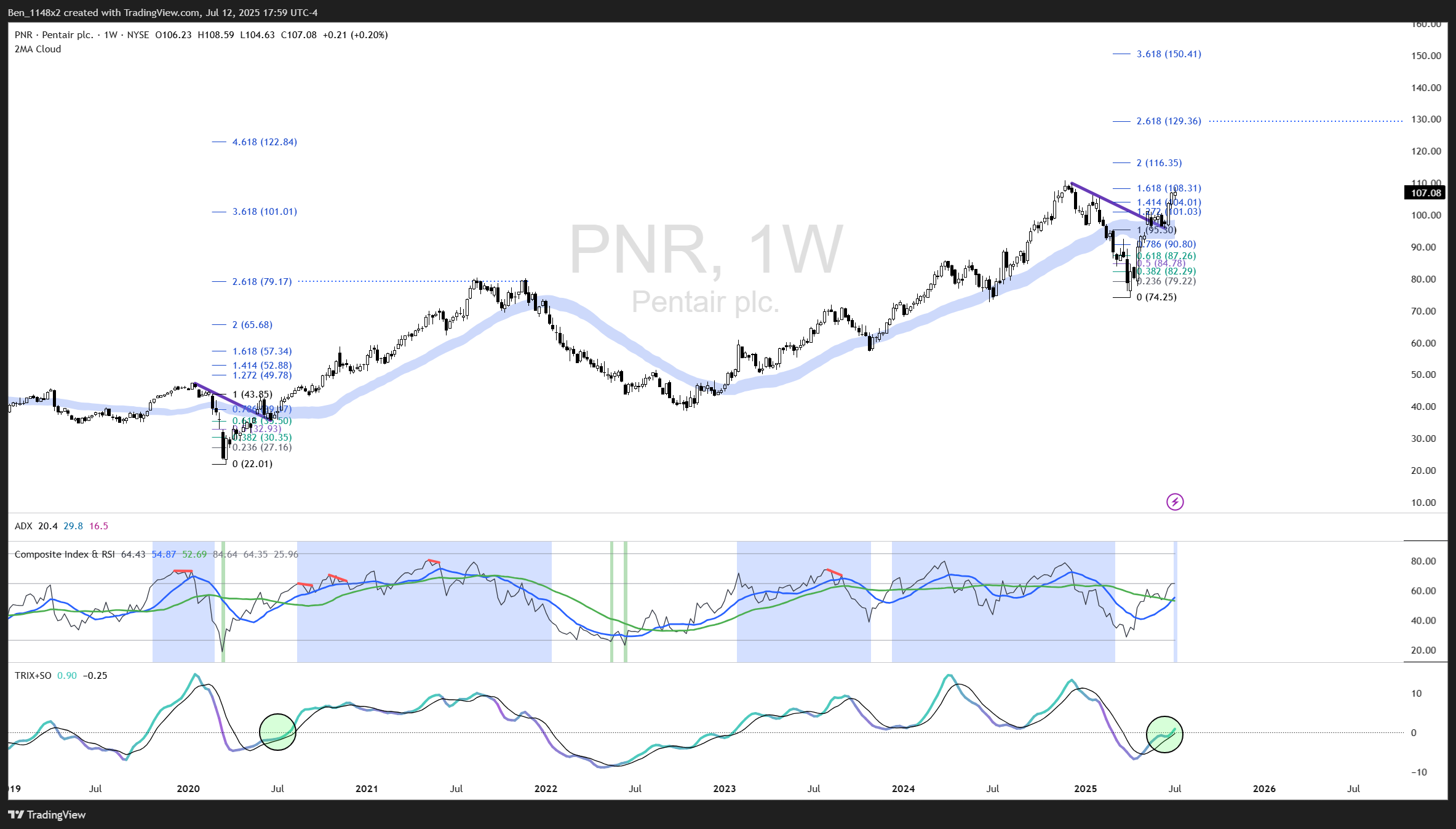Open the Composite Index & RSI legend
Image resolution: width=1456 pixels, height=829 pixels.
[x=65, y=555]
